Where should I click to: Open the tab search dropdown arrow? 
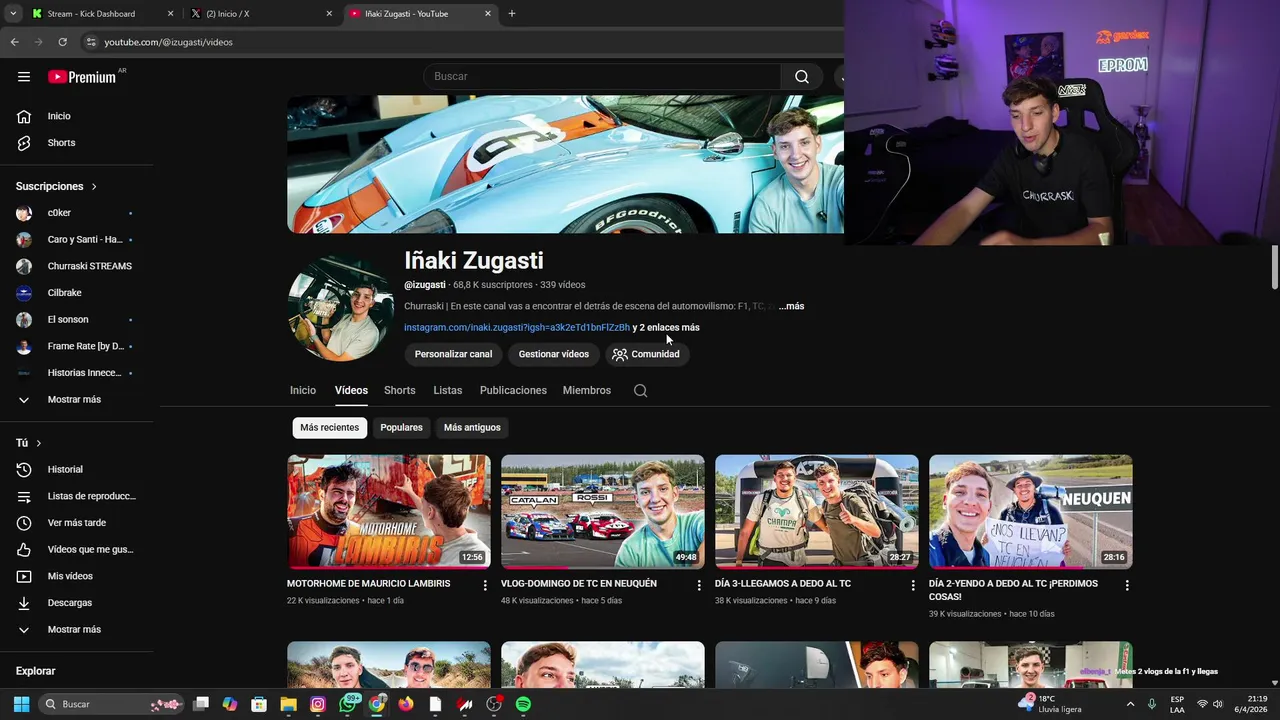pos(13,14)
